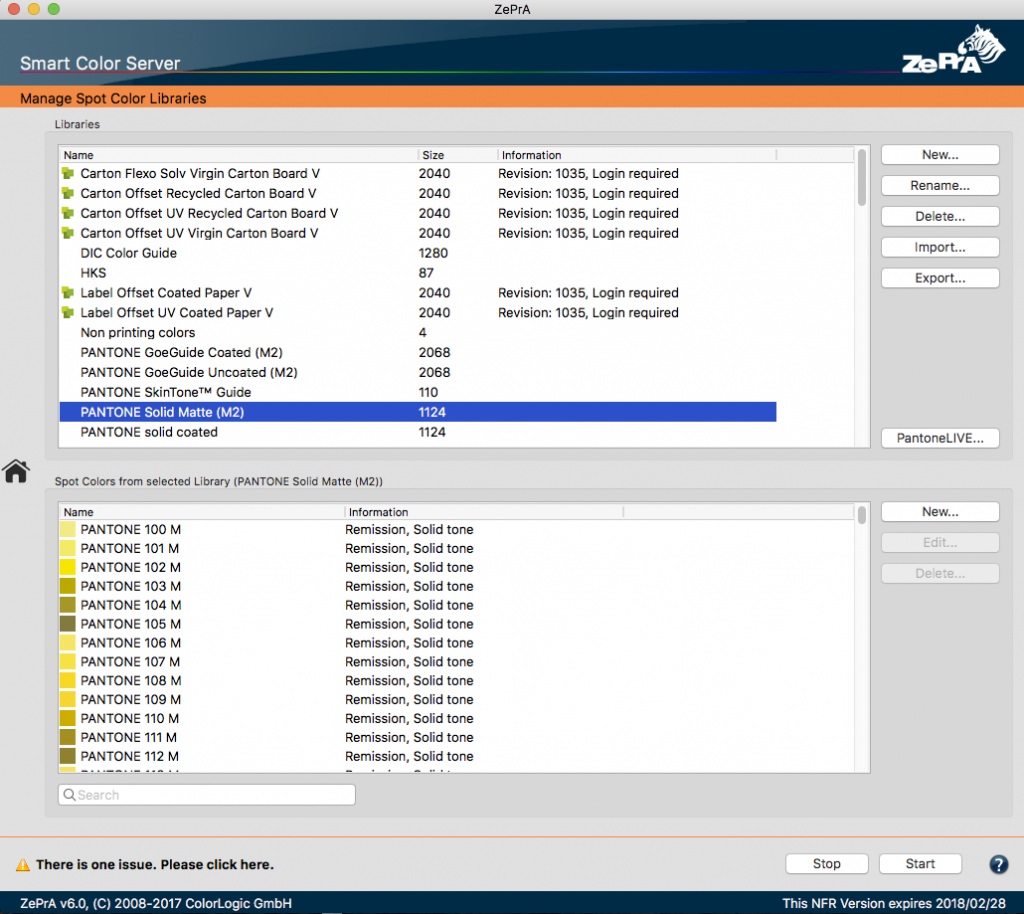Screen dimensions: 1024x914
Task: Click the Import... button
Action: coord(940,247)
